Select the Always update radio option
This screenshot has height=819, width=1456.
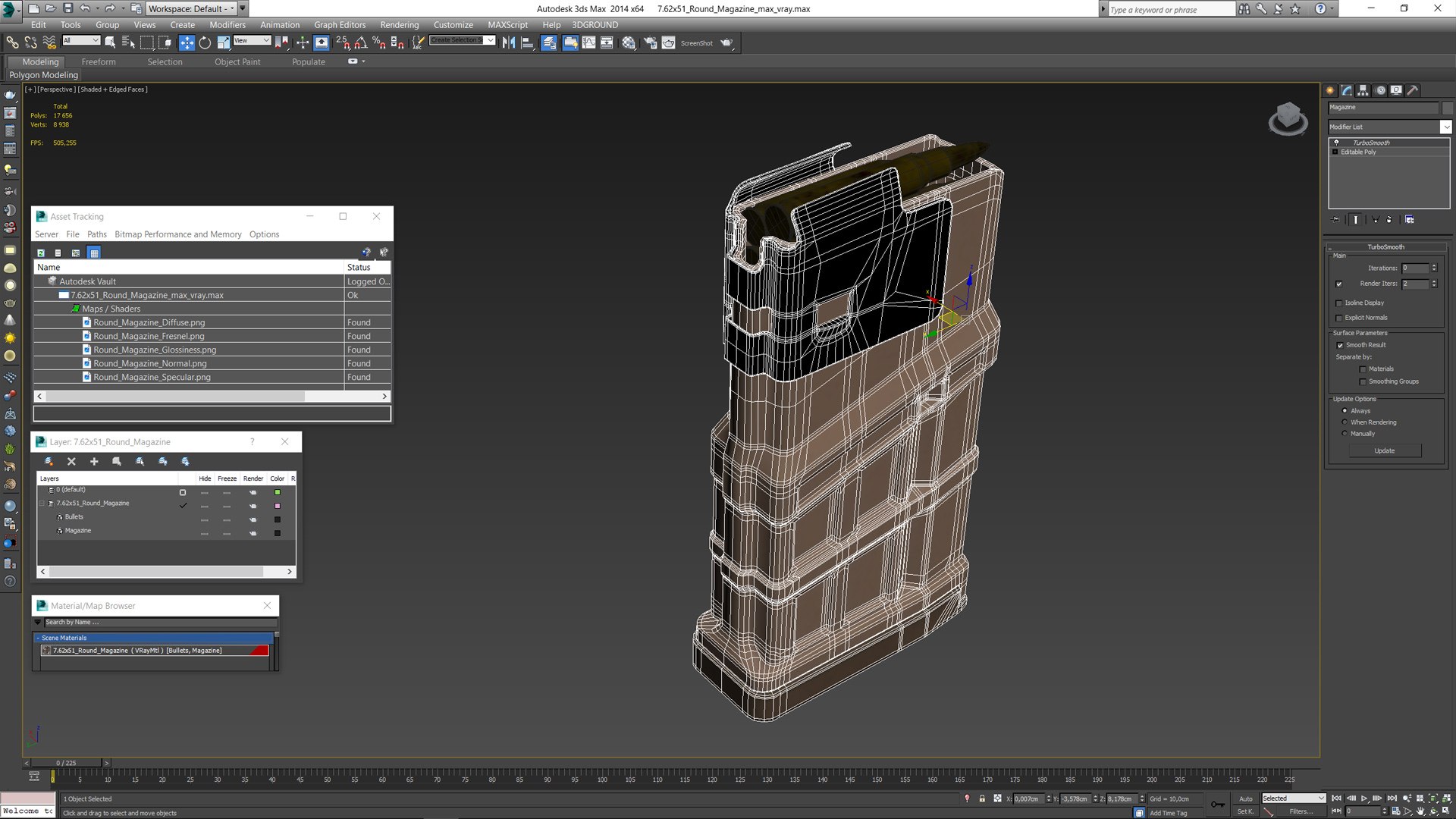[1345, 411]
